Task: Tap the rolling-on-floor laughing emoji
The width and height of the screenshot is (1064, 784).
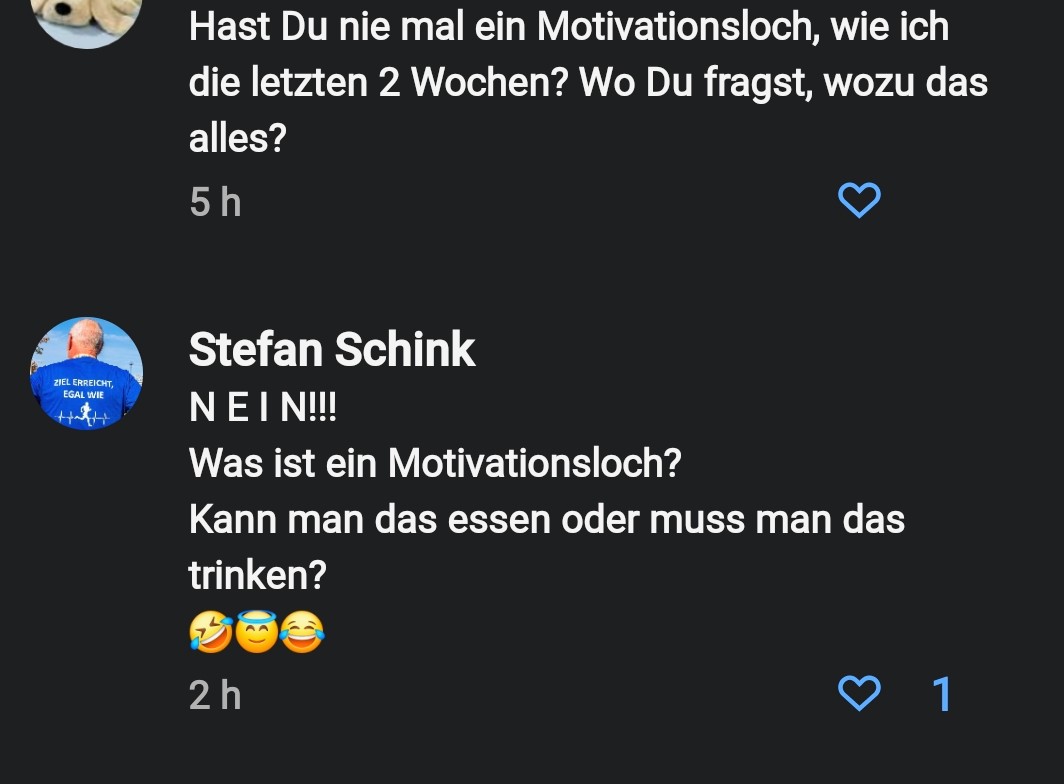Action: (210, 634)
